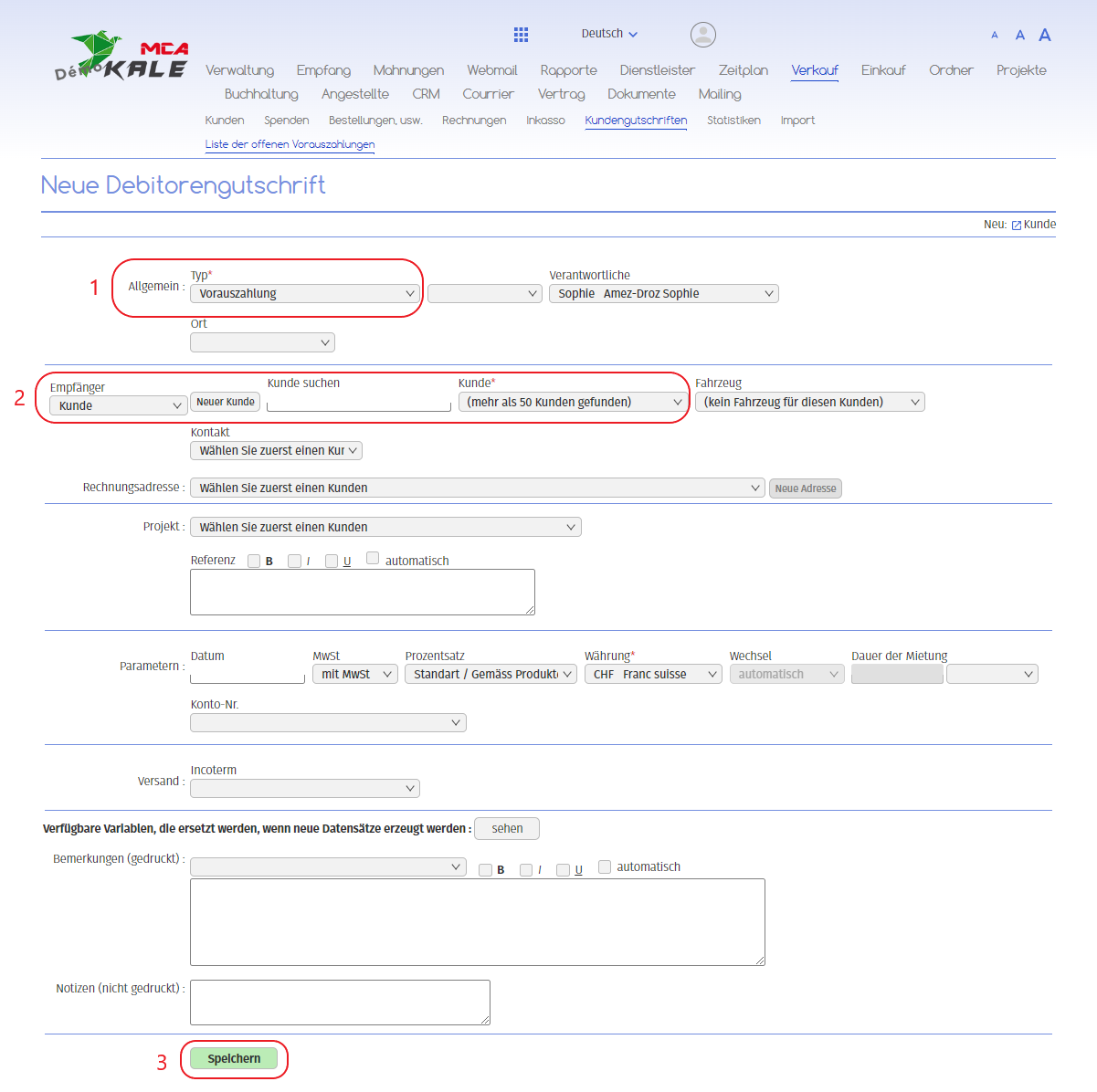
Task: Open the Ort dropdown
Action: [x=262, y=342]
